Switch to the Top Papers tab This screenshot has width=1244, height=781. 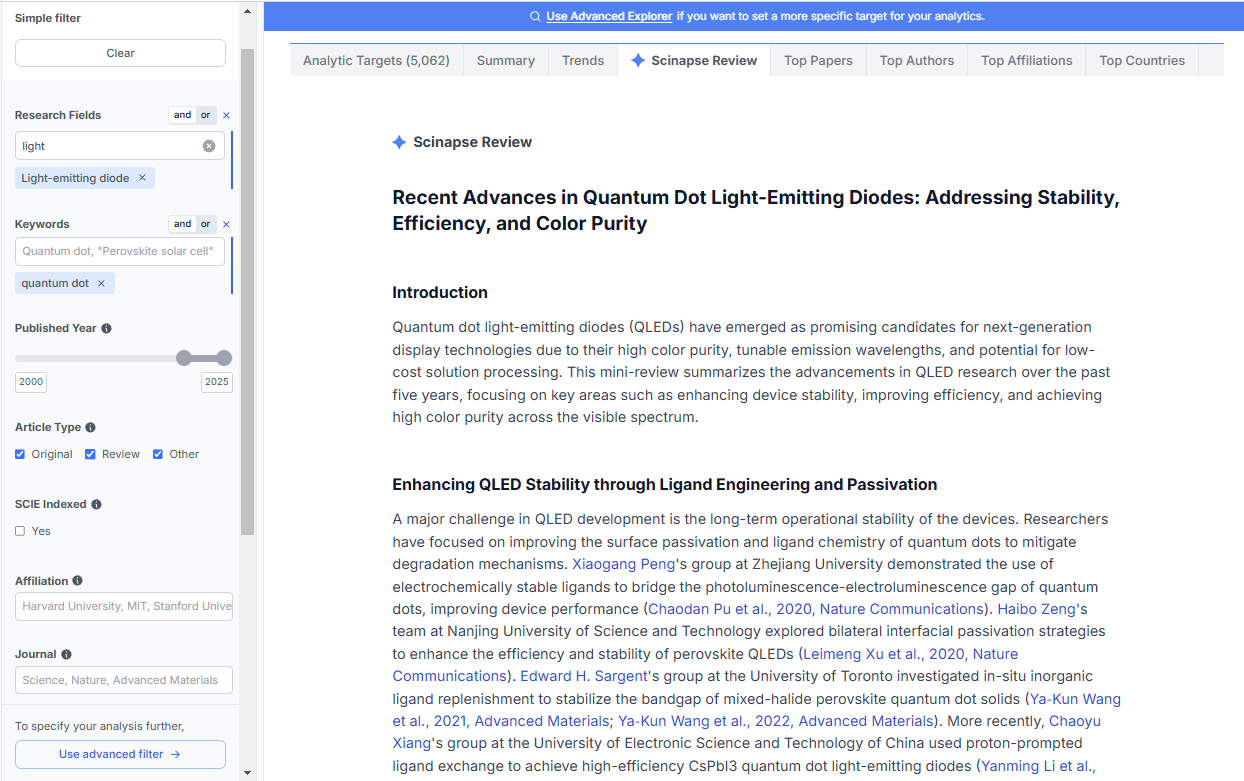pyautogui.click(x=818, y=60)
